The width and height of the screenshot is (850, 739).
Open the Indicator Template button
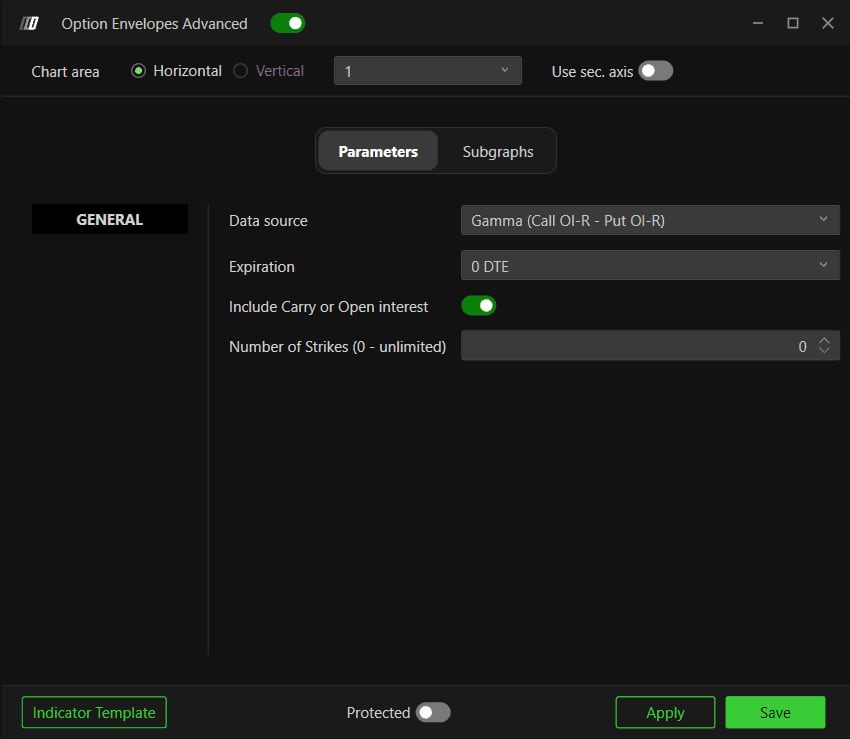click(94, 712)
